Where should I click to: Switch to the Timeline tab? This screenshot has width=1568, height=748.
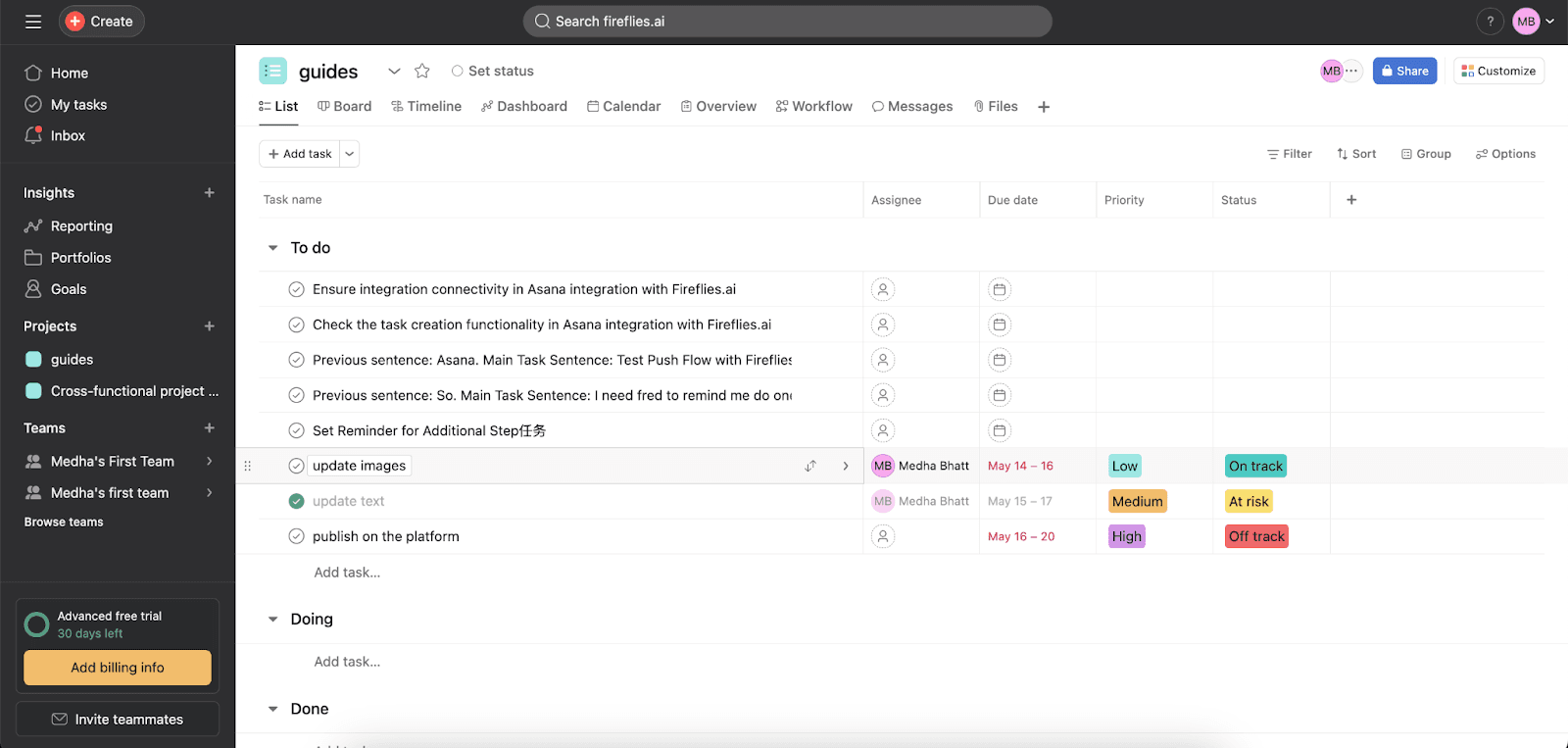[x=426, y=107]
